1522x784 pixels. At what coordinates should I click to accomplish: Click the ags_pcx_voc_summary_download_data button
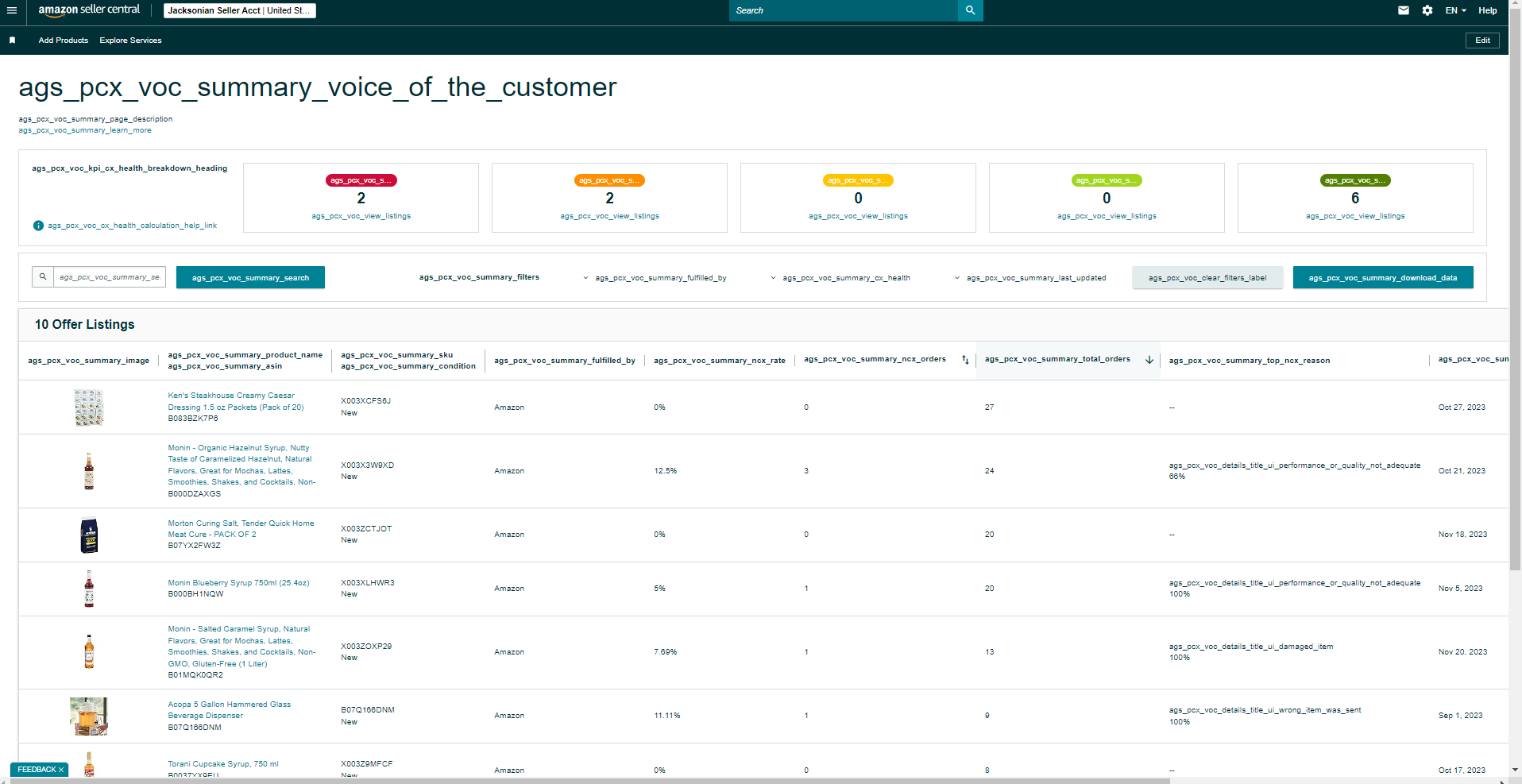point(1383,277)
